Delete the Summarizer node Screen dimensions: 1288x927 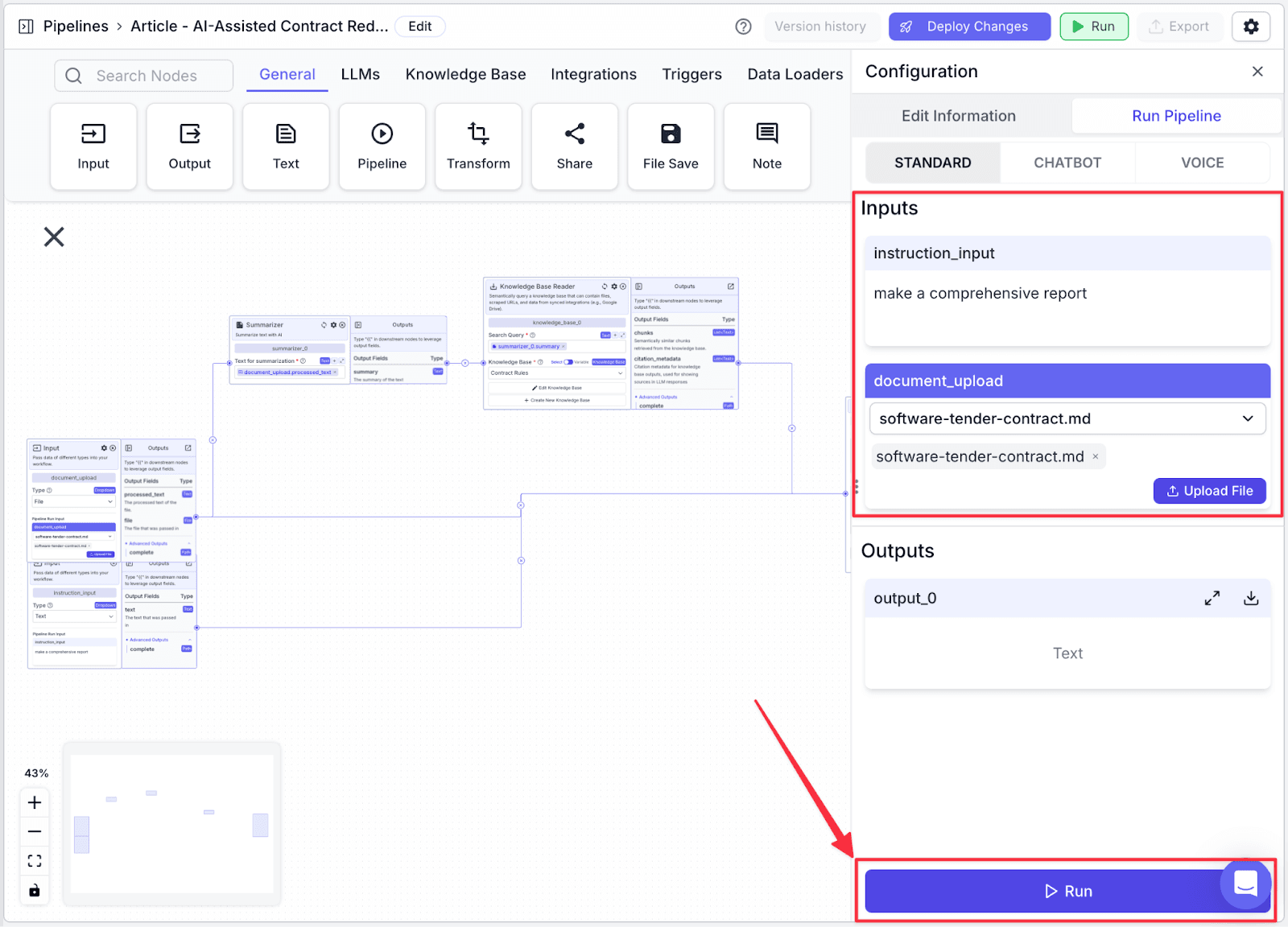(x=342, y=325)
